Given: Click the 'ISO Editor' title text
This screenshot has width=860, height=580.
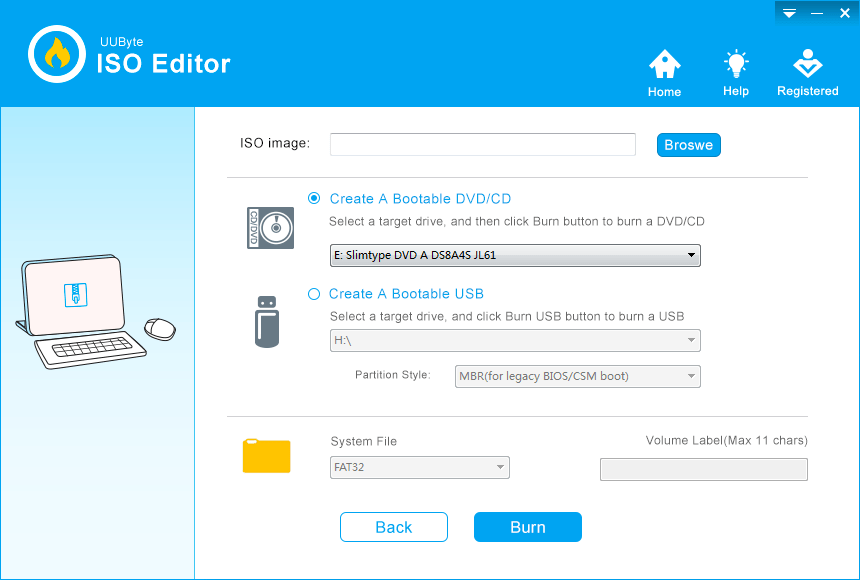Looking at the screenshot, I should coord(163,64).
